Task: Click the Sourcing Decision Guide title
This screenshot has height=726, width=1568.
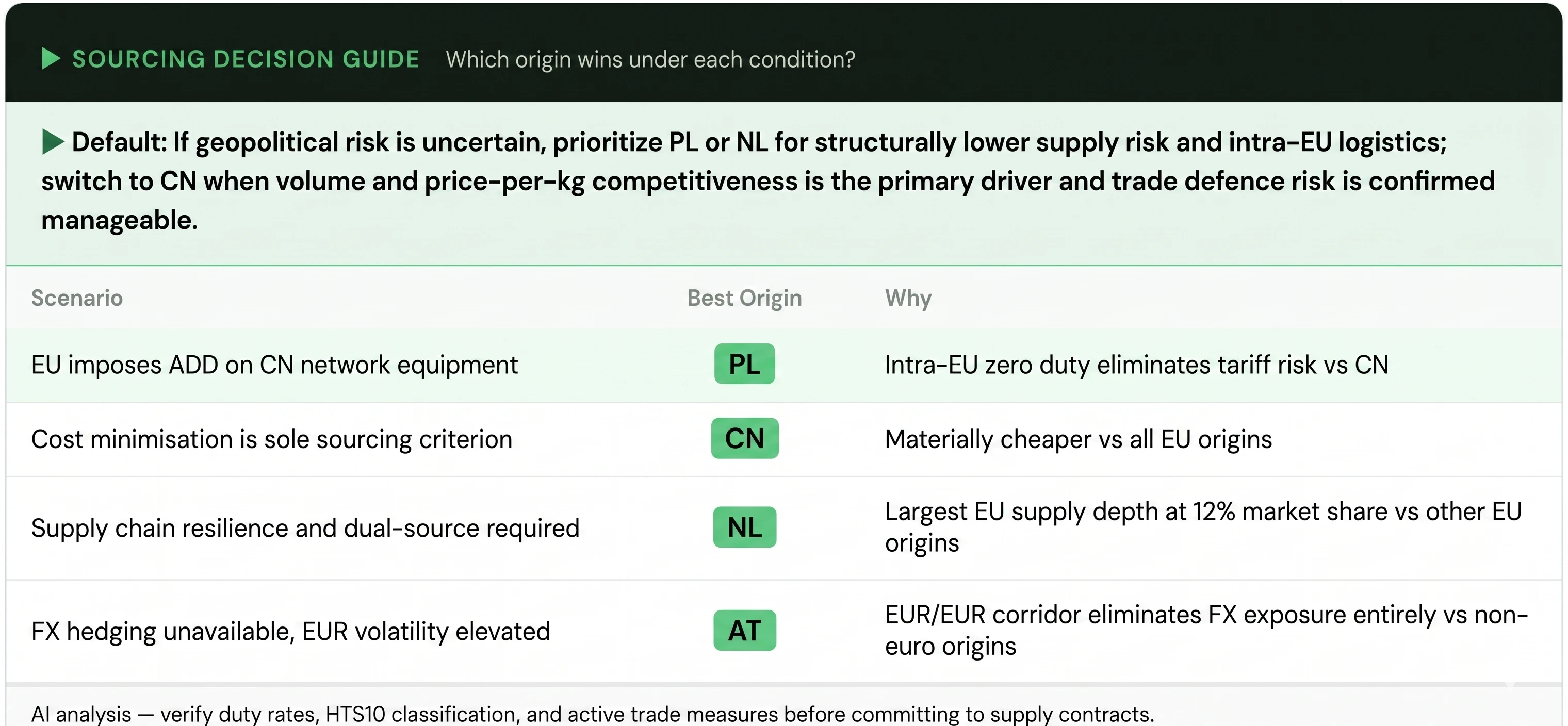Action: point(246,59)
